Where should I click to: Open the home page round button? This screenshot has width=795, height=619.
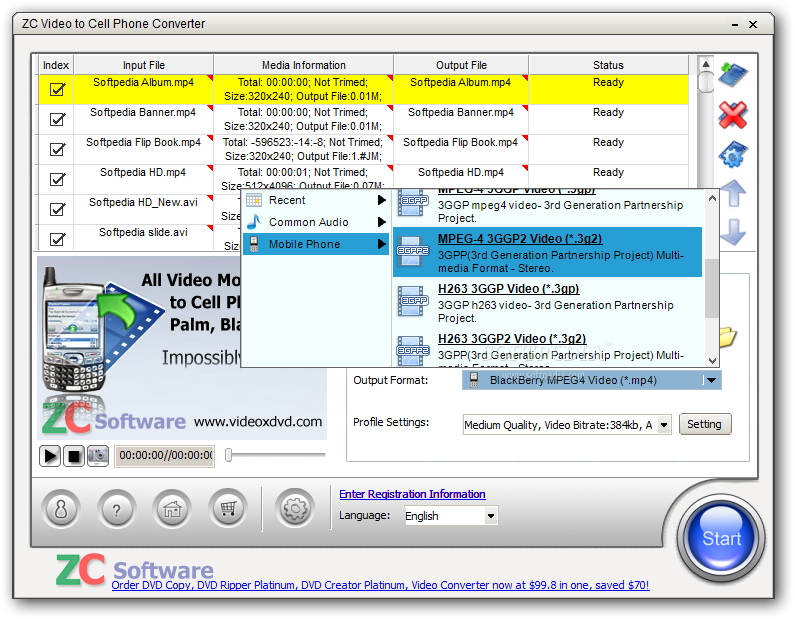click(172, 509)
